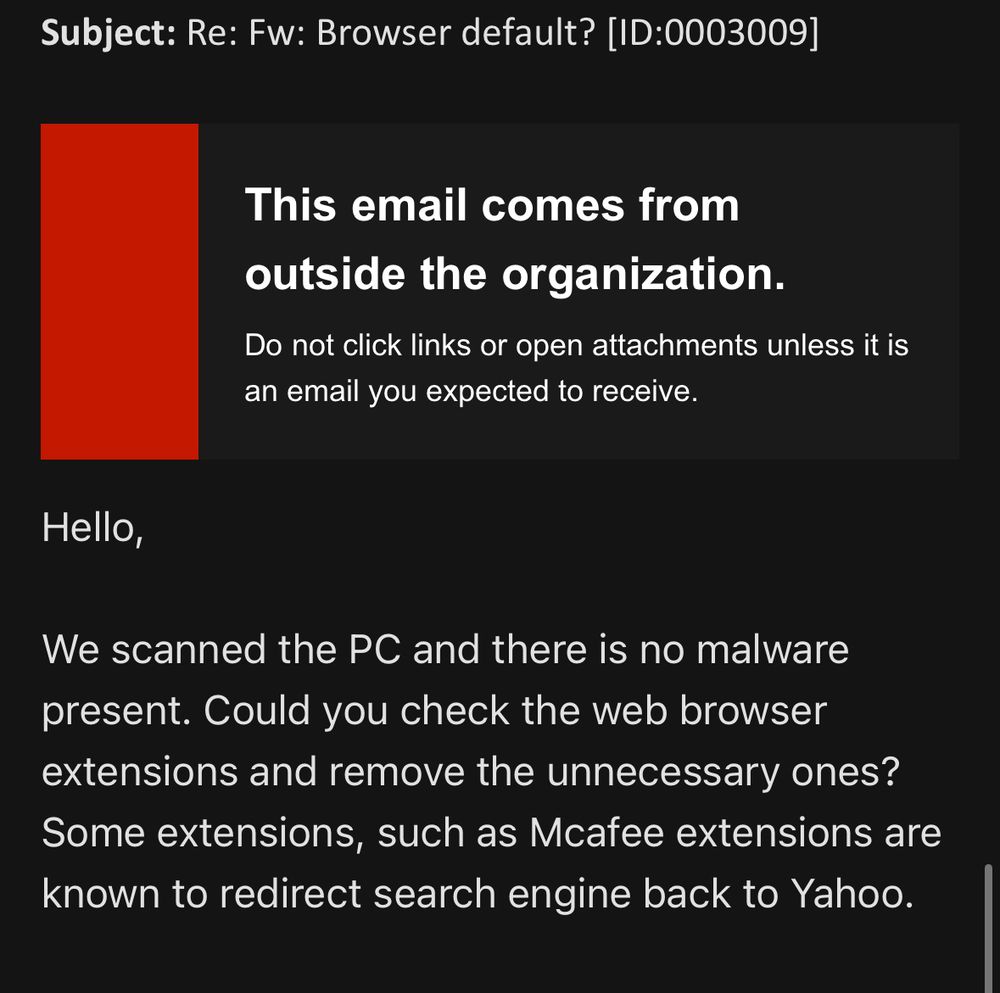Tap the "Hello," greeting

[92, 528]
